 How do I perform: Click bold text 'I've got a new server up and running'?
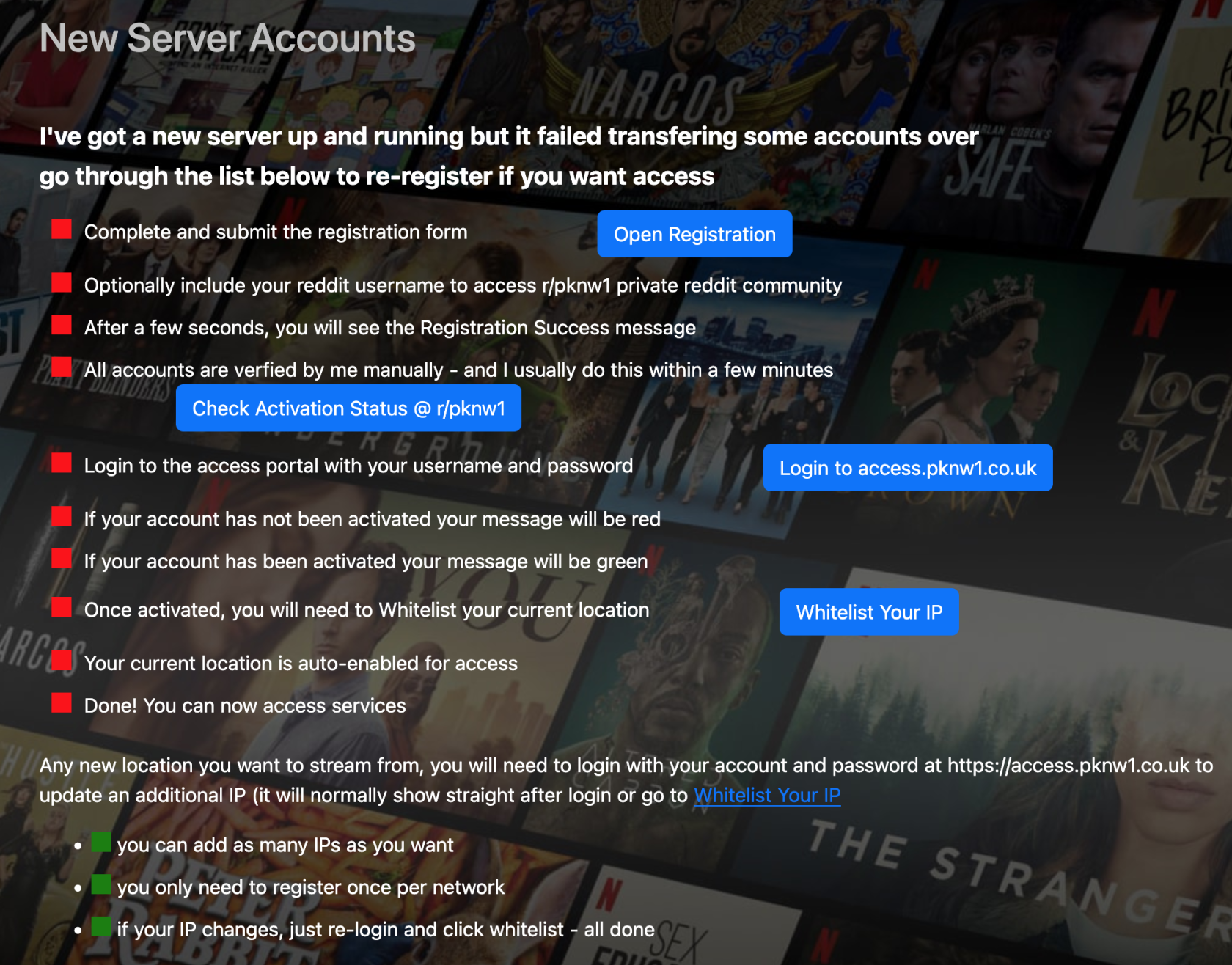coord(509,136)
